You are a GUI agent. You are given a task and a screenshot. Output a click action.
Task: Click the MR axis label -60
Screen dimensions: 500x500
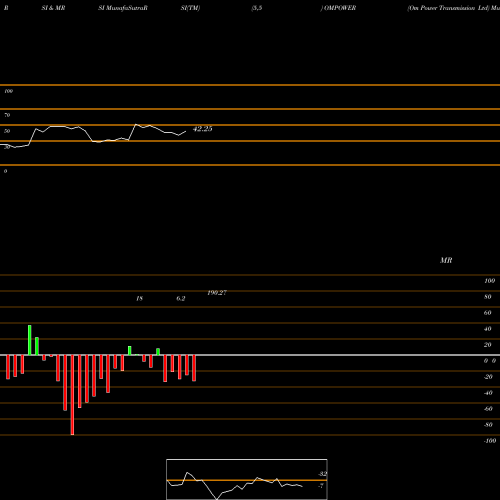[488, 409]
